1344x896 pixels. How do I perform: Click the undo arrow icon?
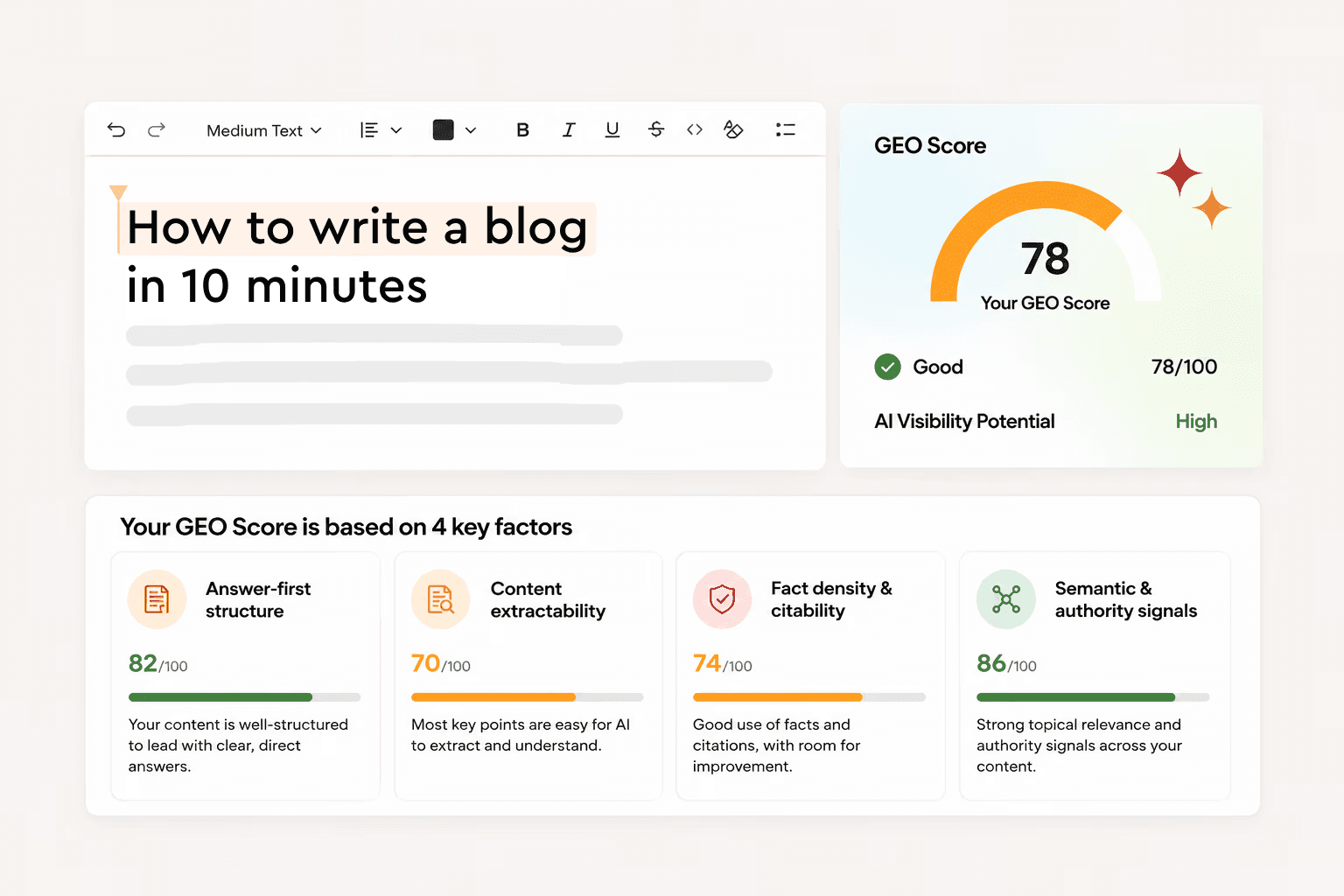(x=116, y=130)
